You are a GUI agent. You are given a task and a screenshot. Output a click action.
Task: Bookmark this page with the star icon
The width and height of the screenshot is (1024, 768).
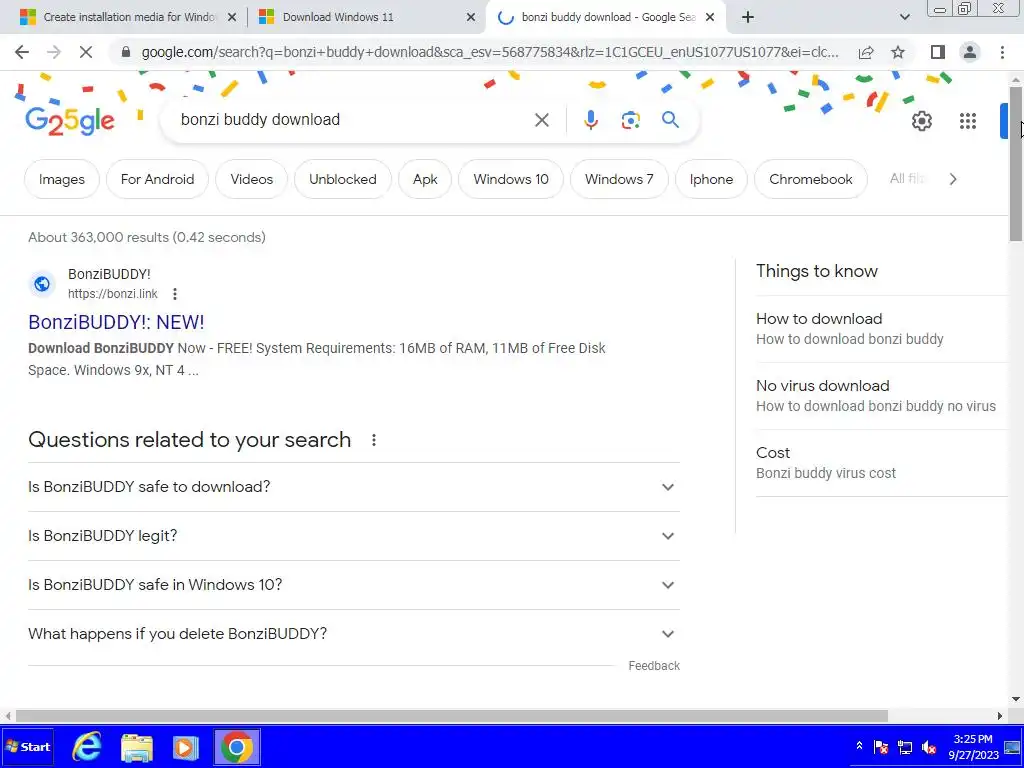pos(898,52)
